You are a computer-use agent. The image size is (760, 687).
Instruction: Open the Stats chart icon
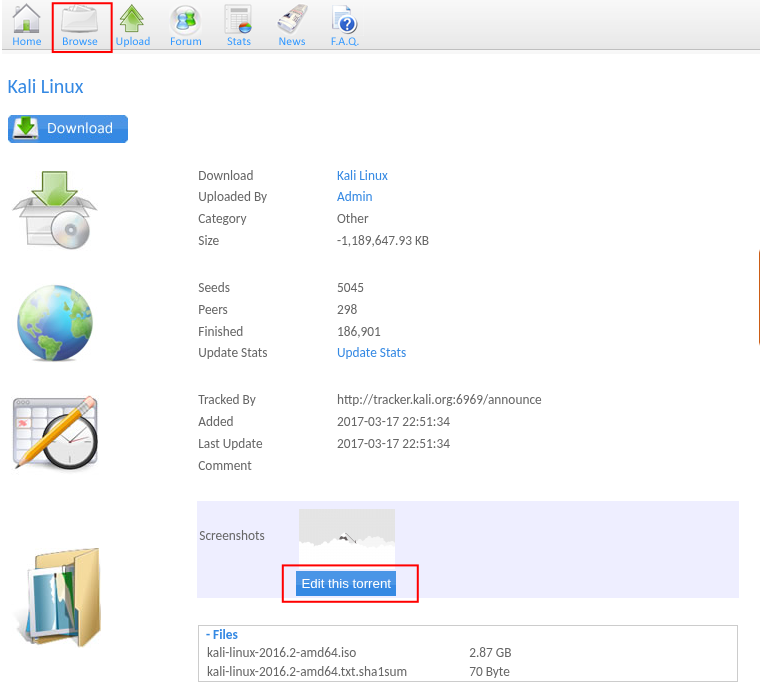[x=238, y=19]
